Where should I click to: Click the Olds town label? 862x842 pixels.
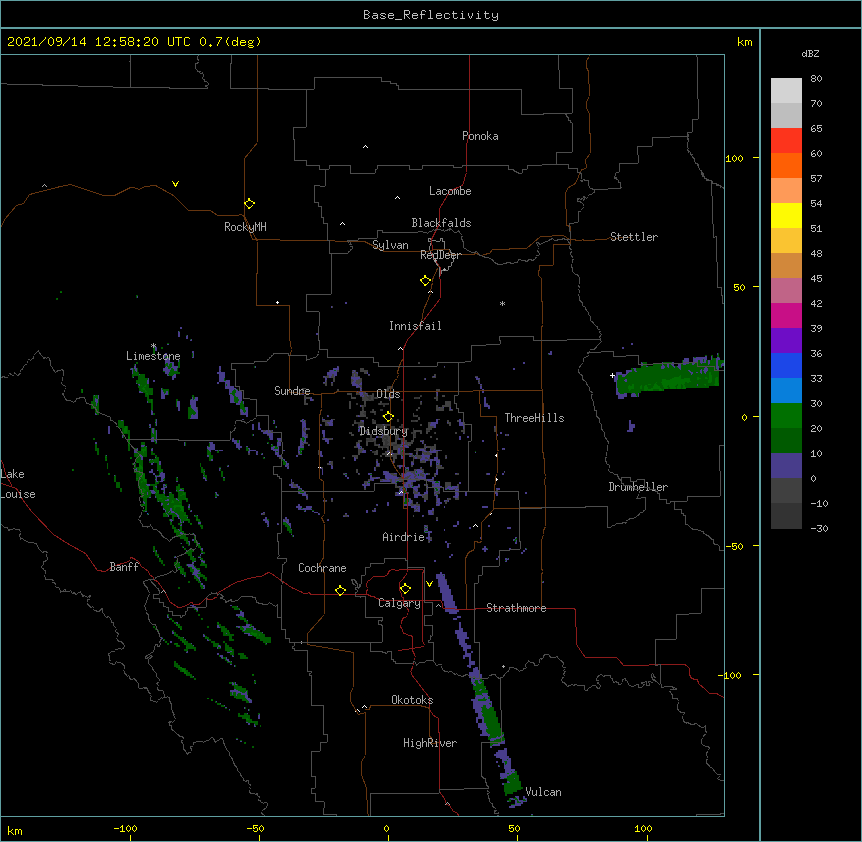(x=388, y=394)
